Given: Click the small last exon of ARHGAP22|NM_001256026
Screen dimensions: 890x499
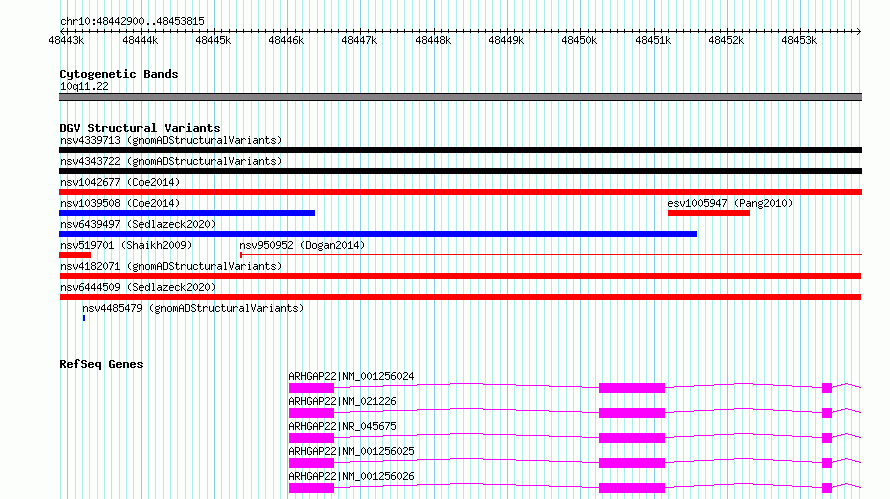Looking at the screenshot, I should [x=827, y=488].
